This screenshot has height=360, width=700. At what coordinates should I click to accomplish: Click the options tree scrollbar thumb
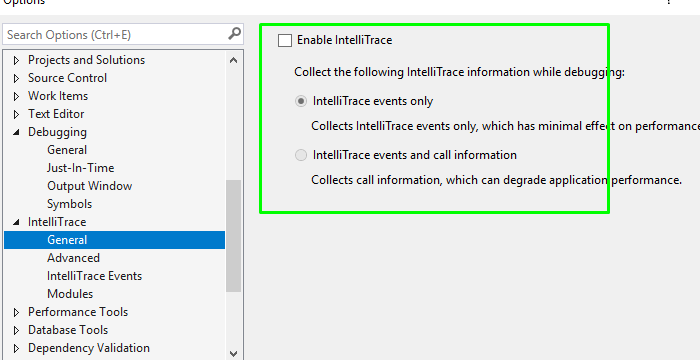click(x=233, y=236)
